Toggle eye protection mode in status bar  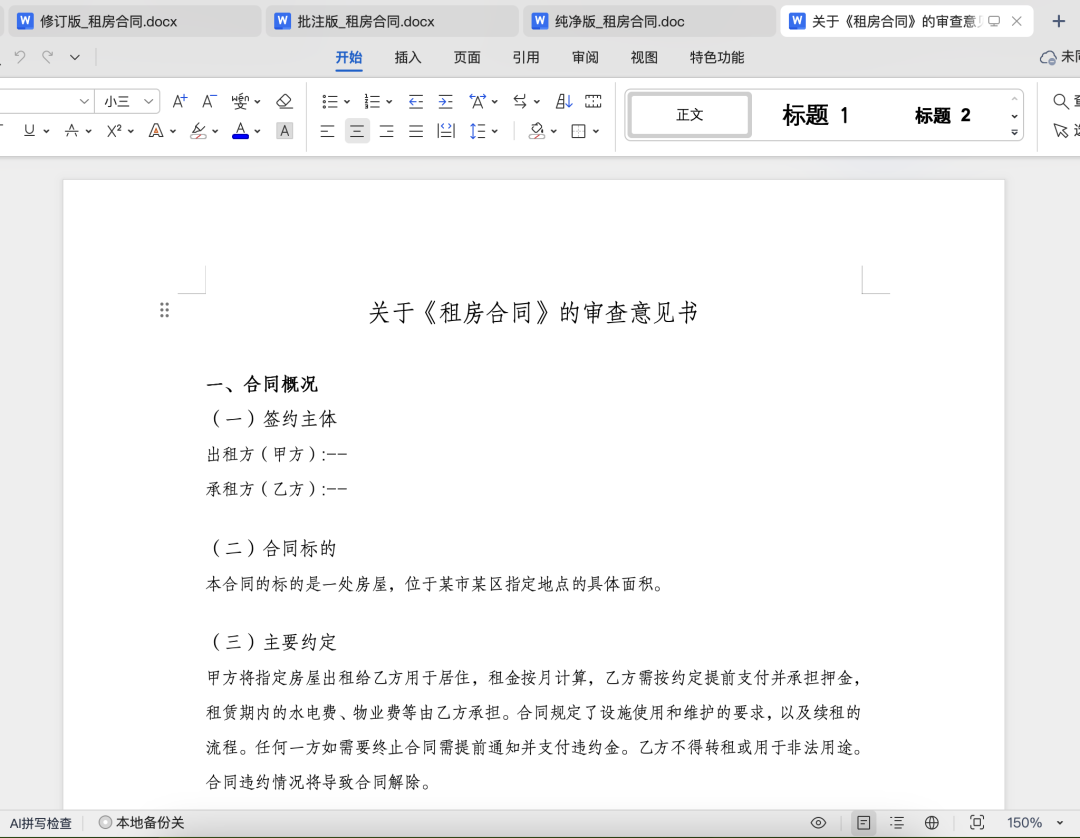coord(818,823)
